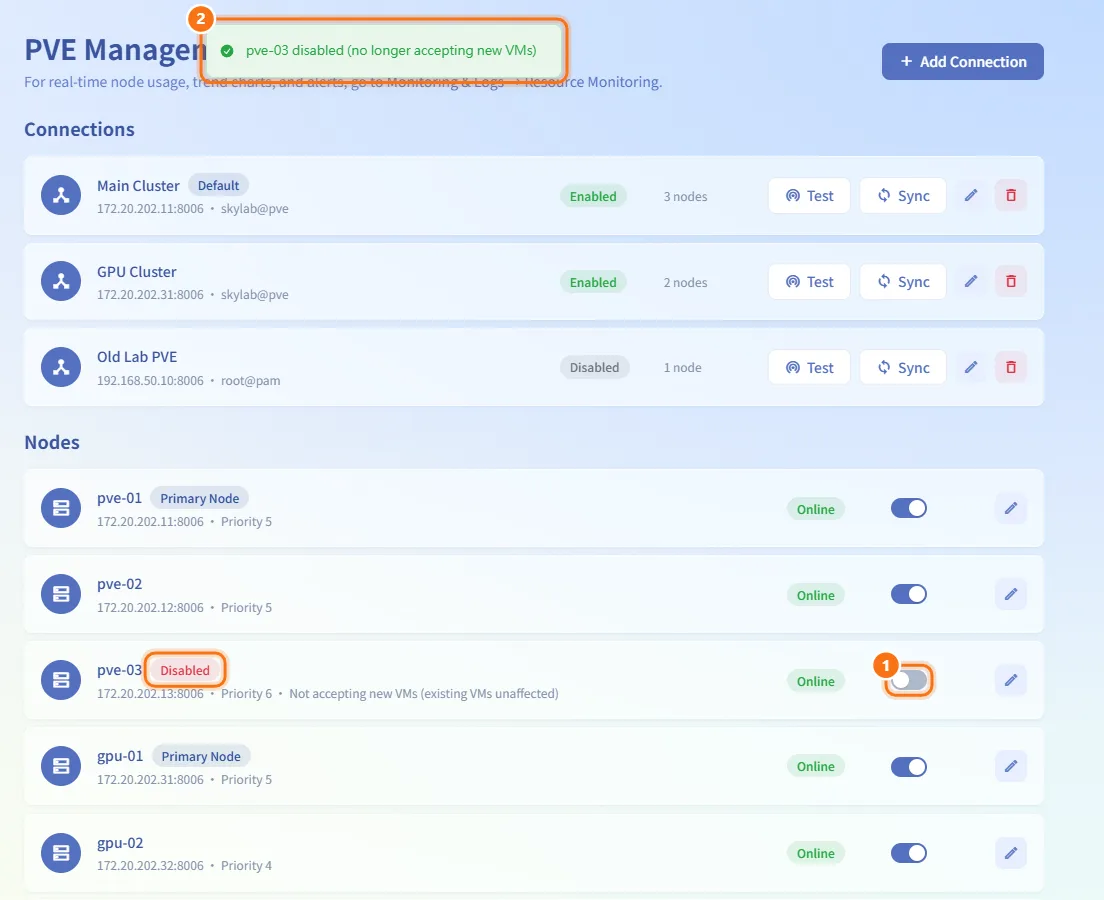The image size is (1104, 900).
Task: Delete the GPU Cluster connection trash icon
Action: pos(1010,282)
